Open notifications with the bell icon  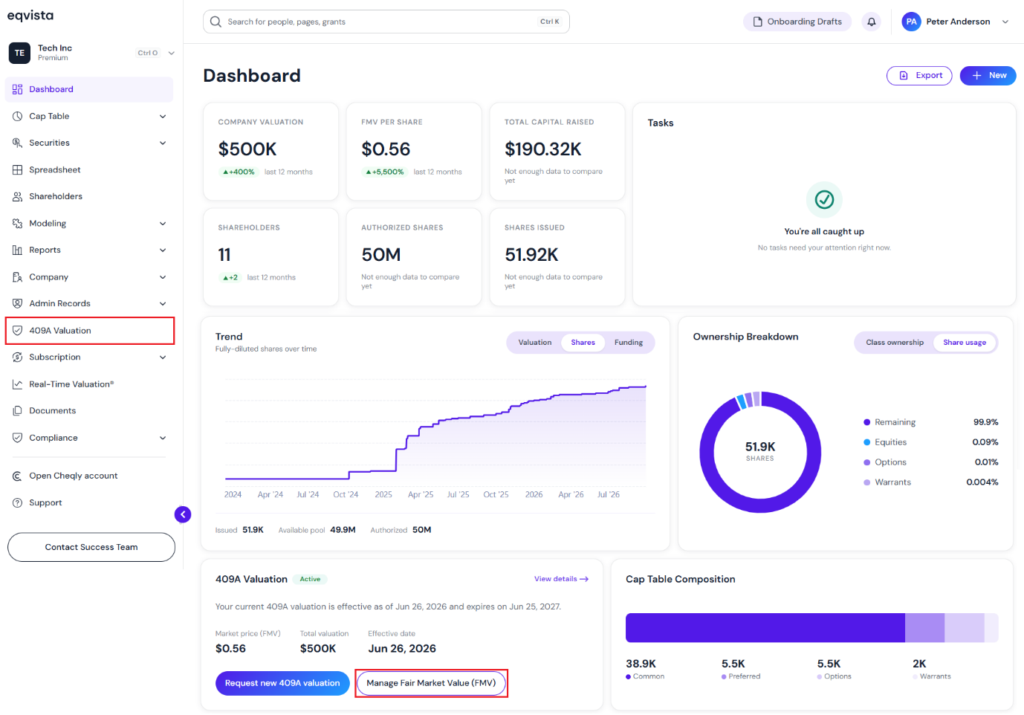coord(871,22)
